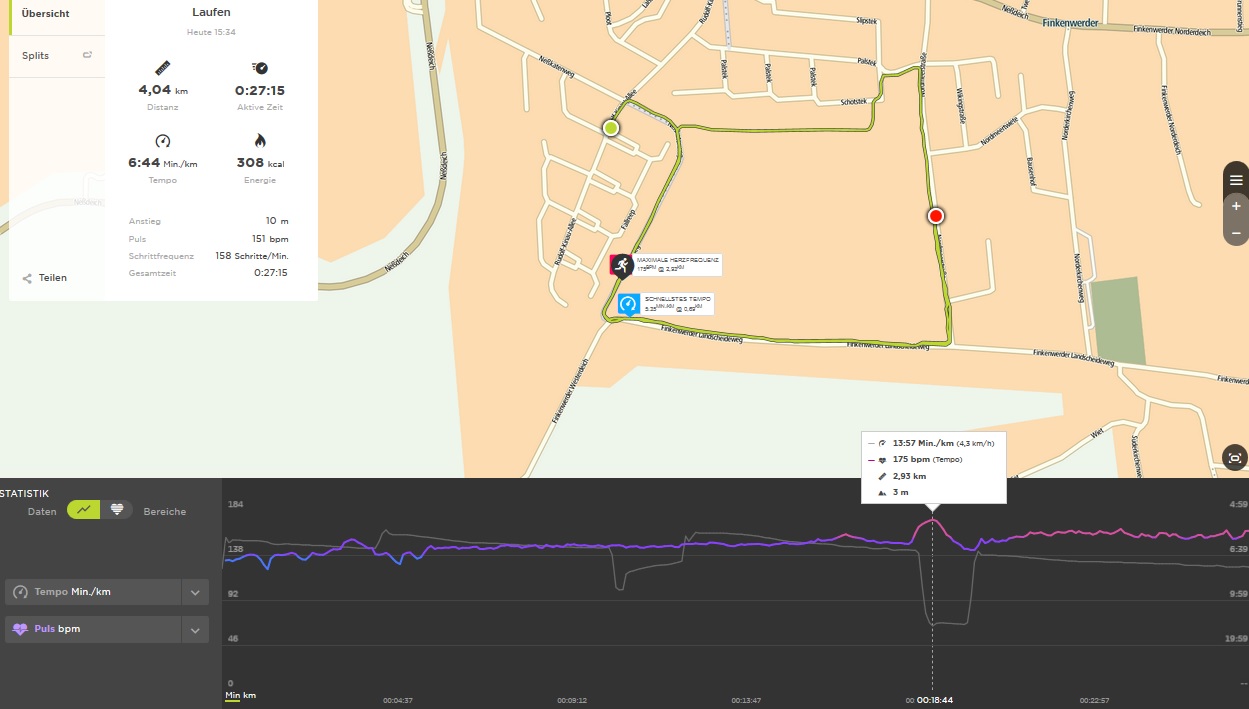The height and width of the screenshot is (709, 1249).
Task: Open the Übersicht tab
Action: pyautogui.click(x=46, y=17)
